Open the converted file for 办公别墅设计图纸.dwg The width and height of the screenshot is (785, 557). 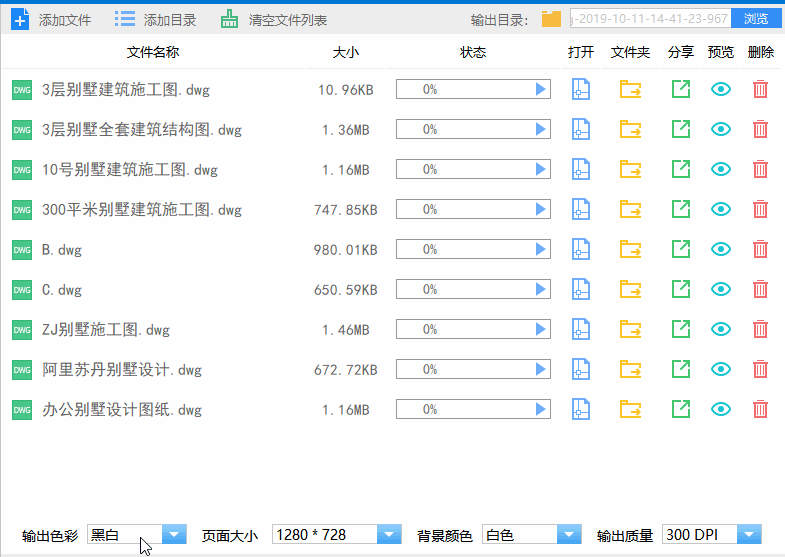(x=581, y=410)
